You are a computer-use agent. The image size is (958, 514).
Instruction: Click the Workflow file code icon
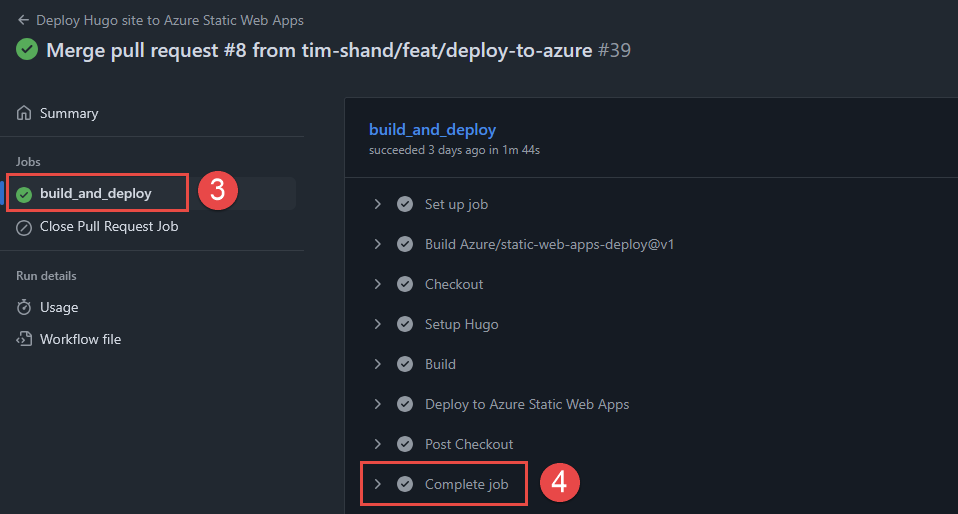click(24, 339)
